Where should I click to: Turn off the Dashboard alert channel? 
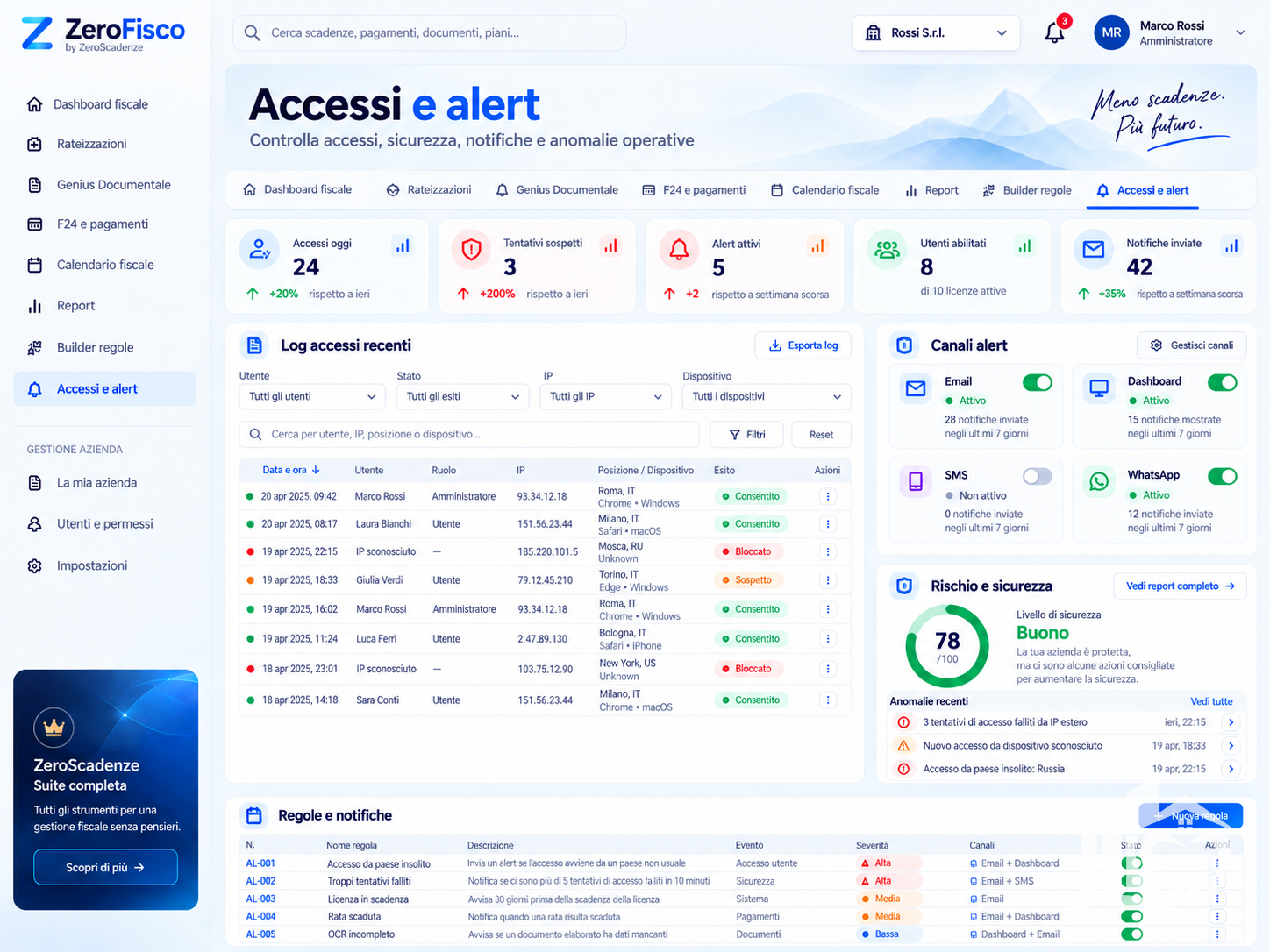pyautogui.click(x=1223, y=382)
